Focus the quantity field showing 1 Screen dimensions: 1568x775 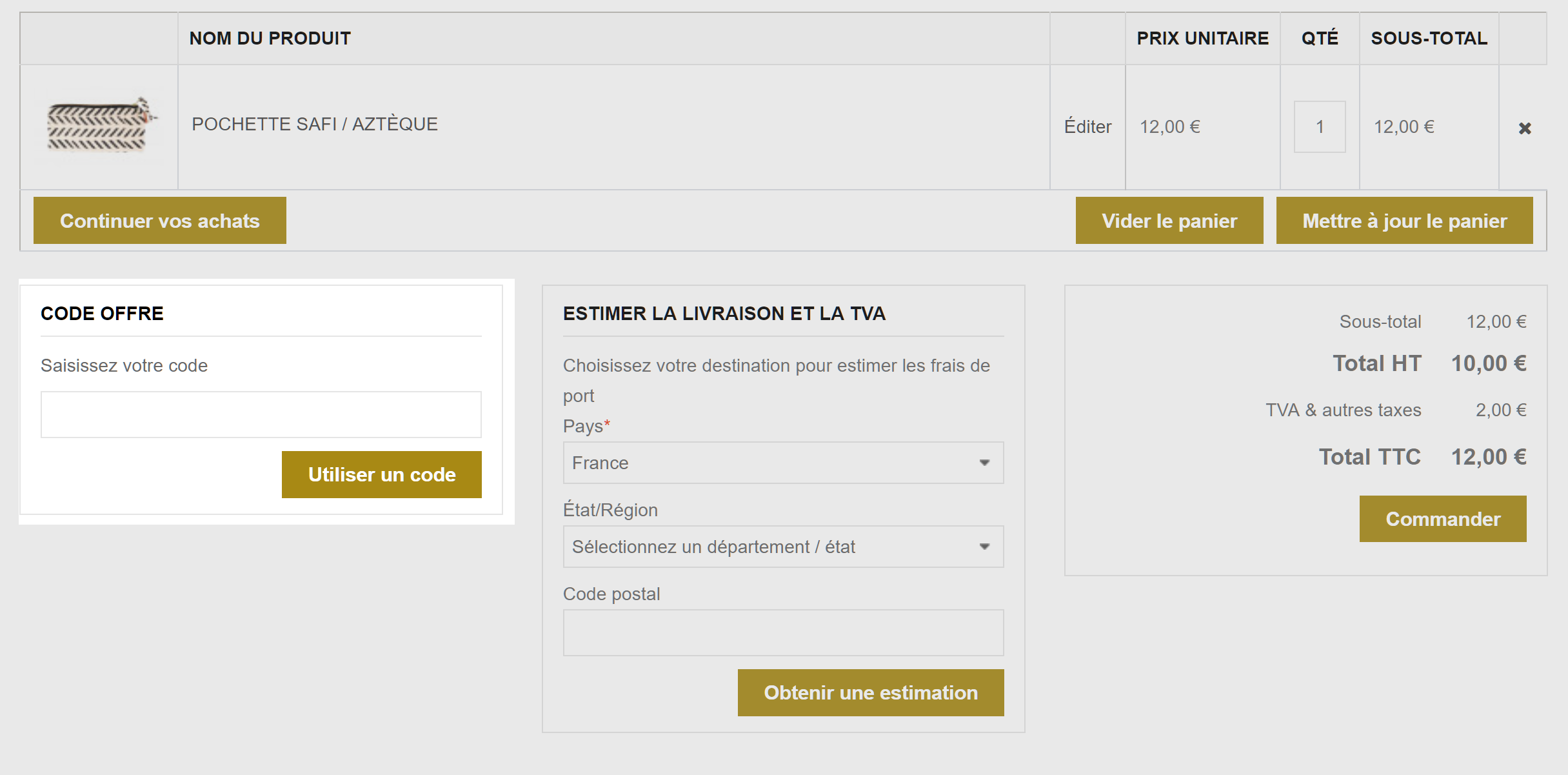pyautogui.click(x=1320, y=126)
